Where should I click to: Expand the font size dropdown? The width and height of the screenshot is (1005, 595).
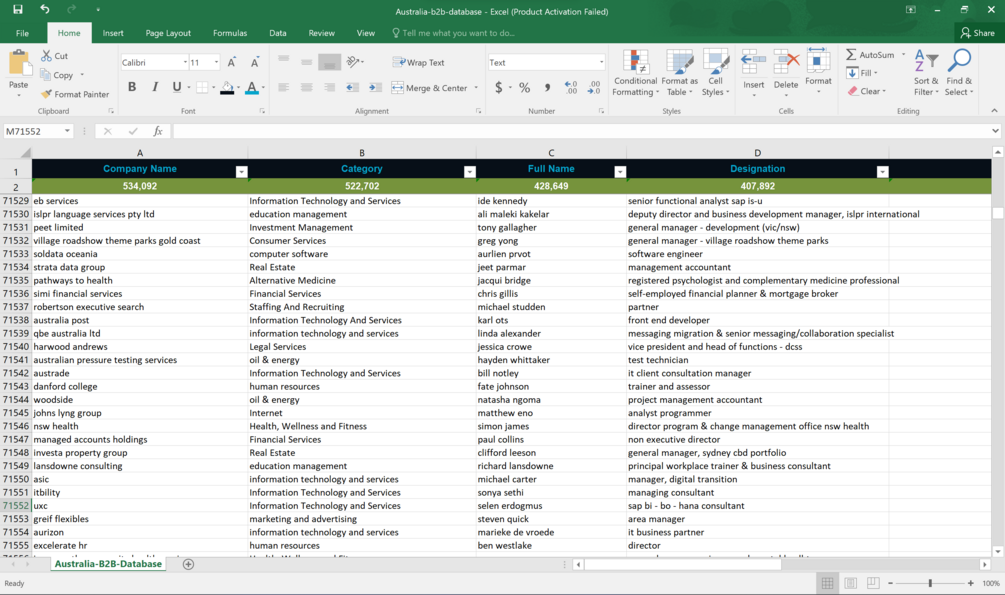[x=216, y=62]
